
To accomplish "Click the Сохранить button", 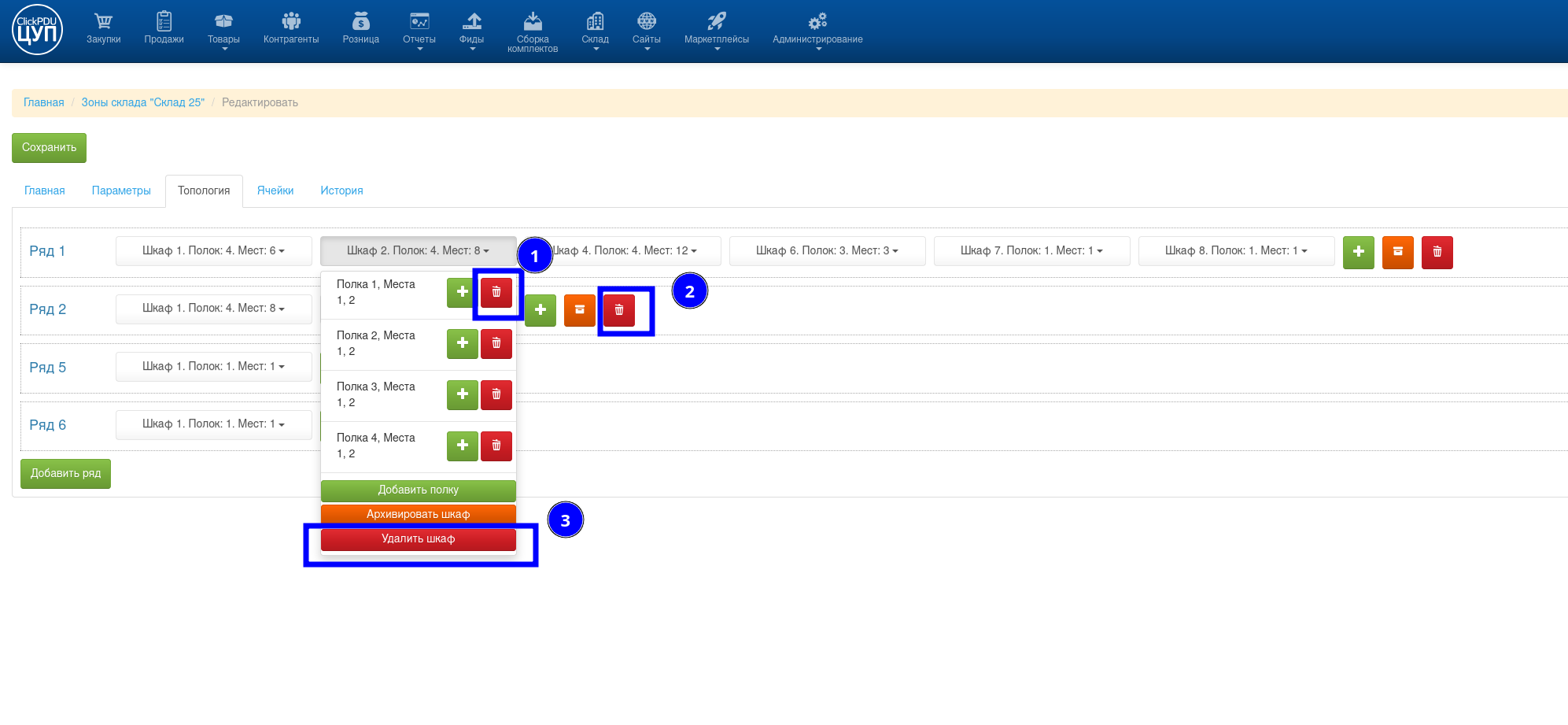I will click(49, 147).
